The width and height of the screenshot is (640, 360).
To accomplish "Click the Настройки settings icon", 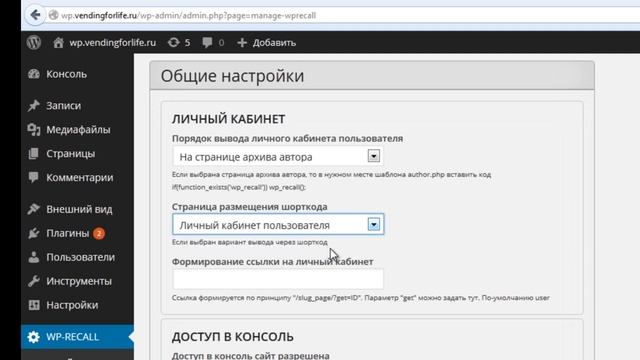I will [x=34, y=305].
